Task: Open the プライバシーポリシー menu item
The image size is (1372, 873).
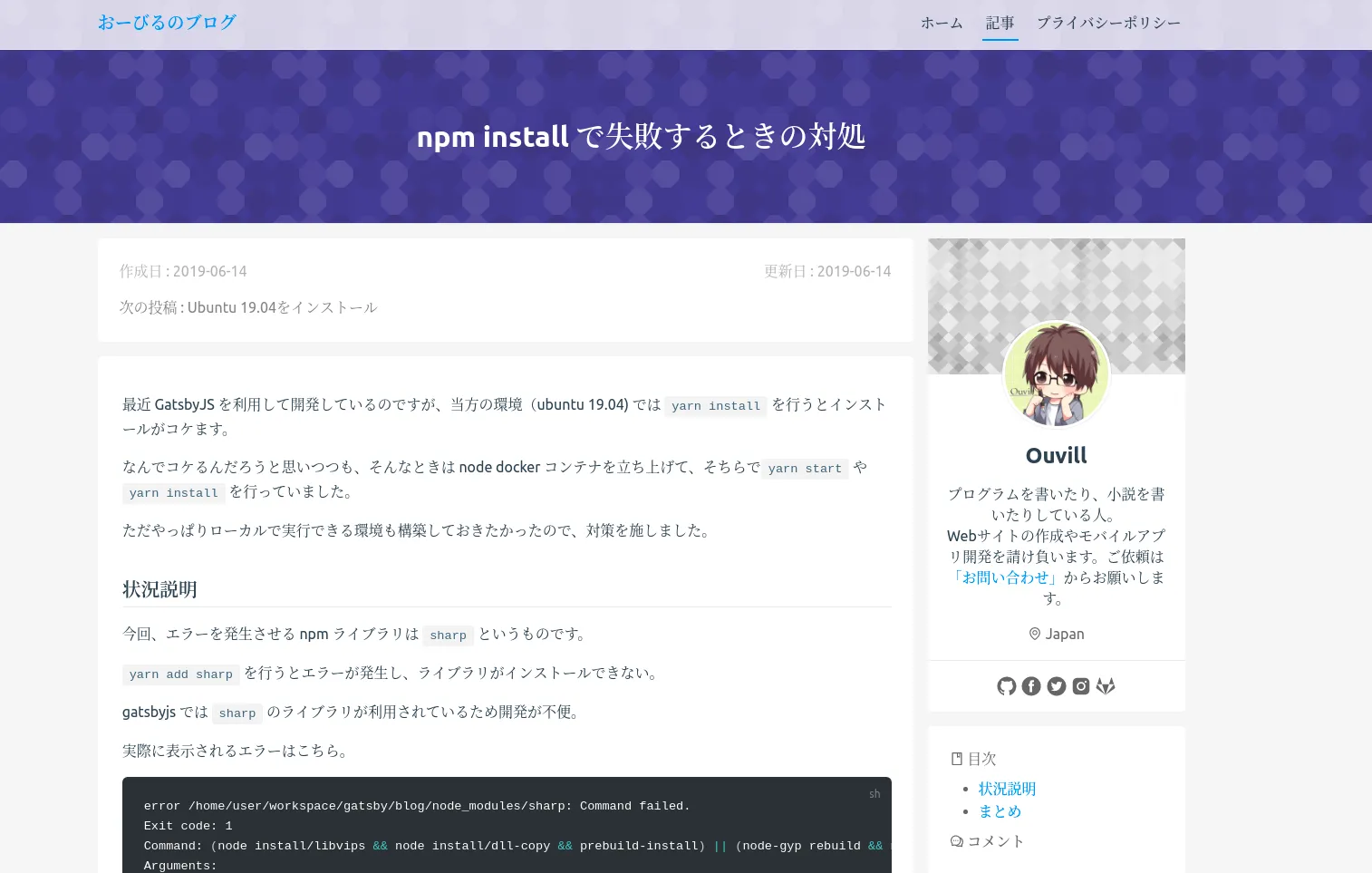Action: tap(1108, 23)
